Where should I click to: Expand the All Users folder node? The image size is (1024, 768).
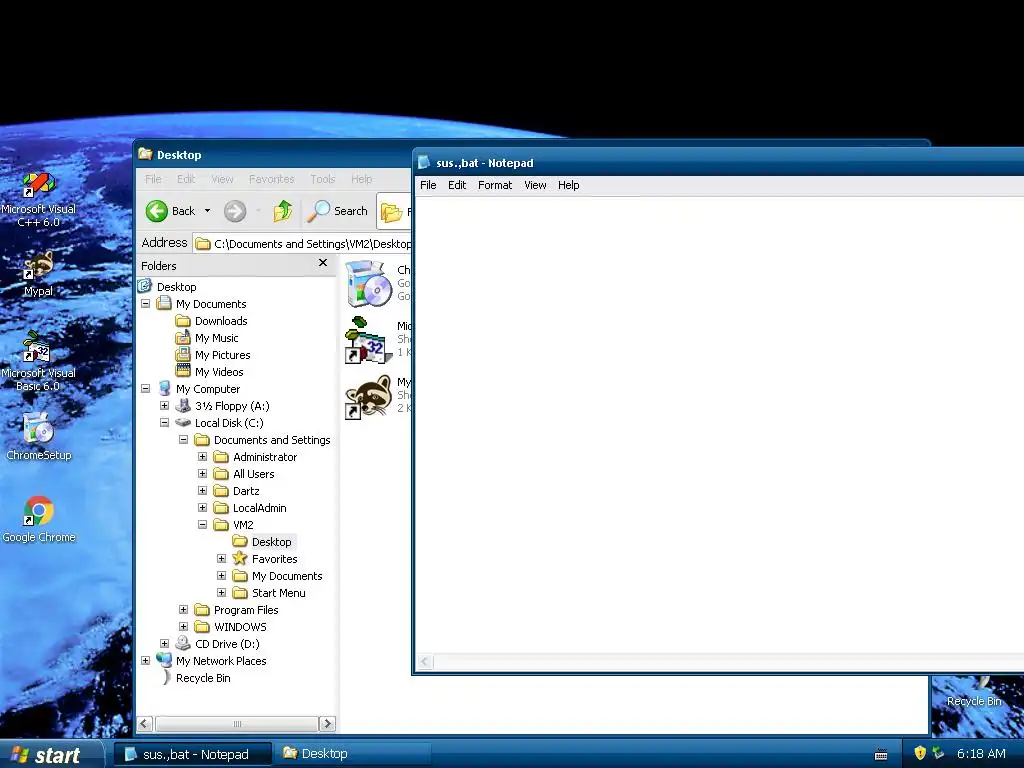click(202, 473)
